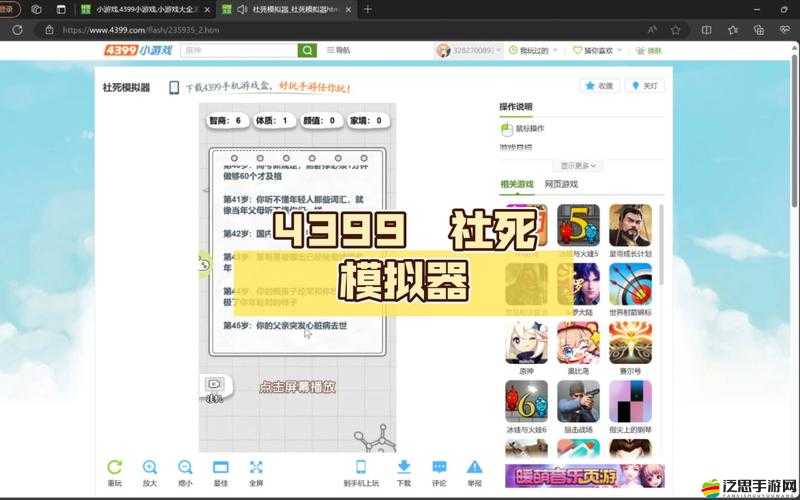
Task: Open the 到手机上玩 phone icon
Action: click(361, 467)
